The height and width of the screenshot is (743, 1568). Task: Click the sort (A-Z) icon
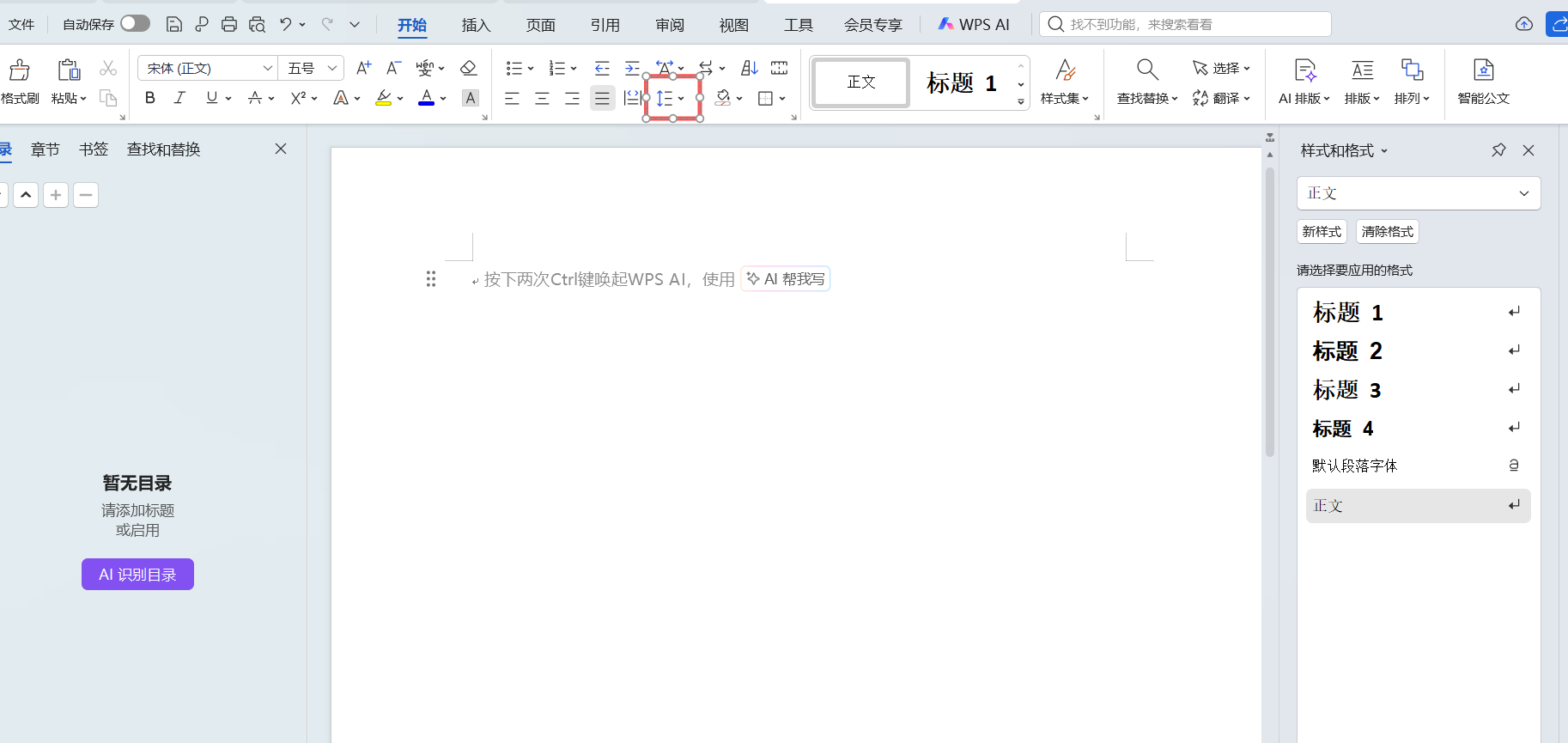(750, 68)
